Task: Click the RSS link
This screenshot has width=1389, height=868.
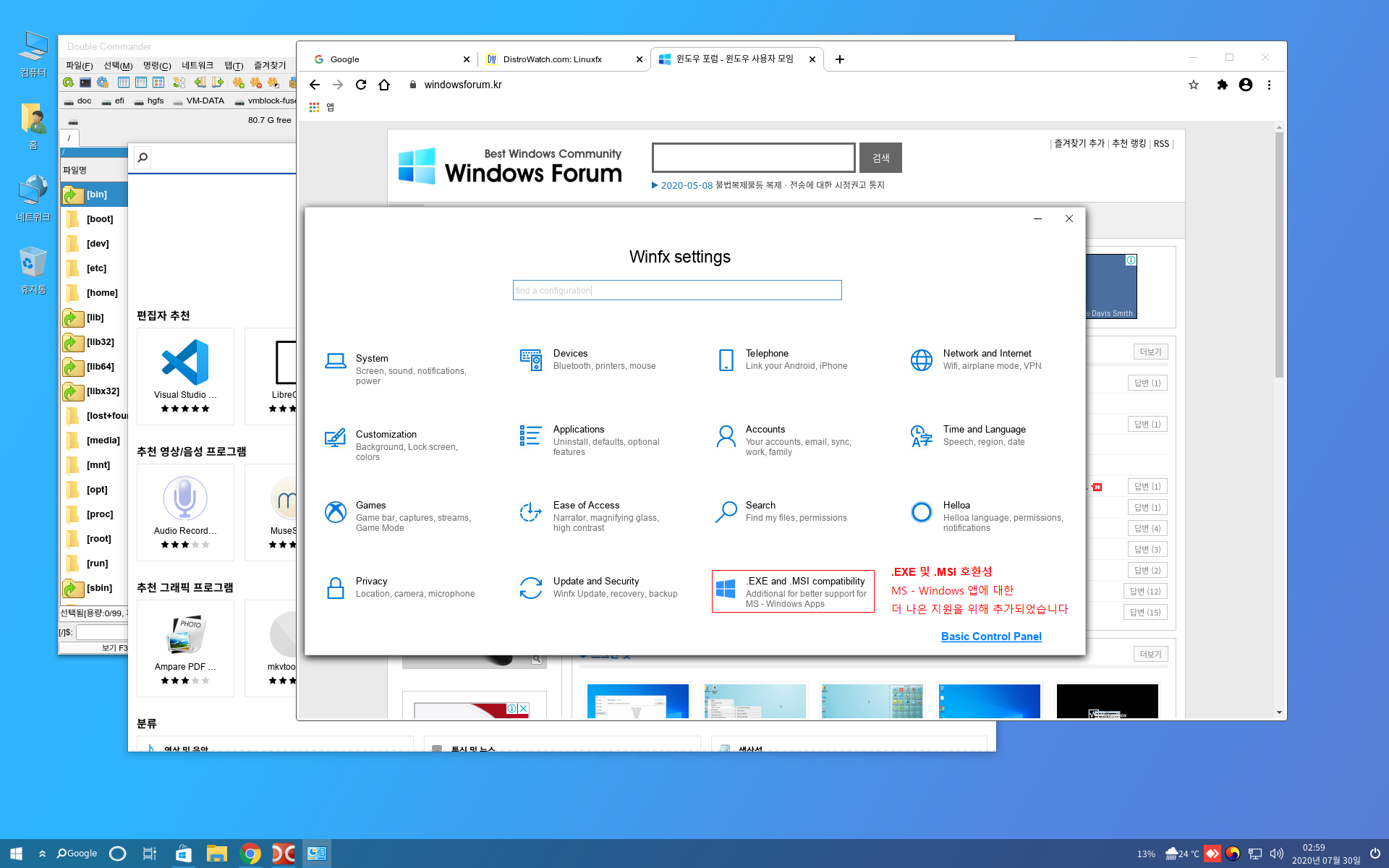Action: click(1161, 144)
